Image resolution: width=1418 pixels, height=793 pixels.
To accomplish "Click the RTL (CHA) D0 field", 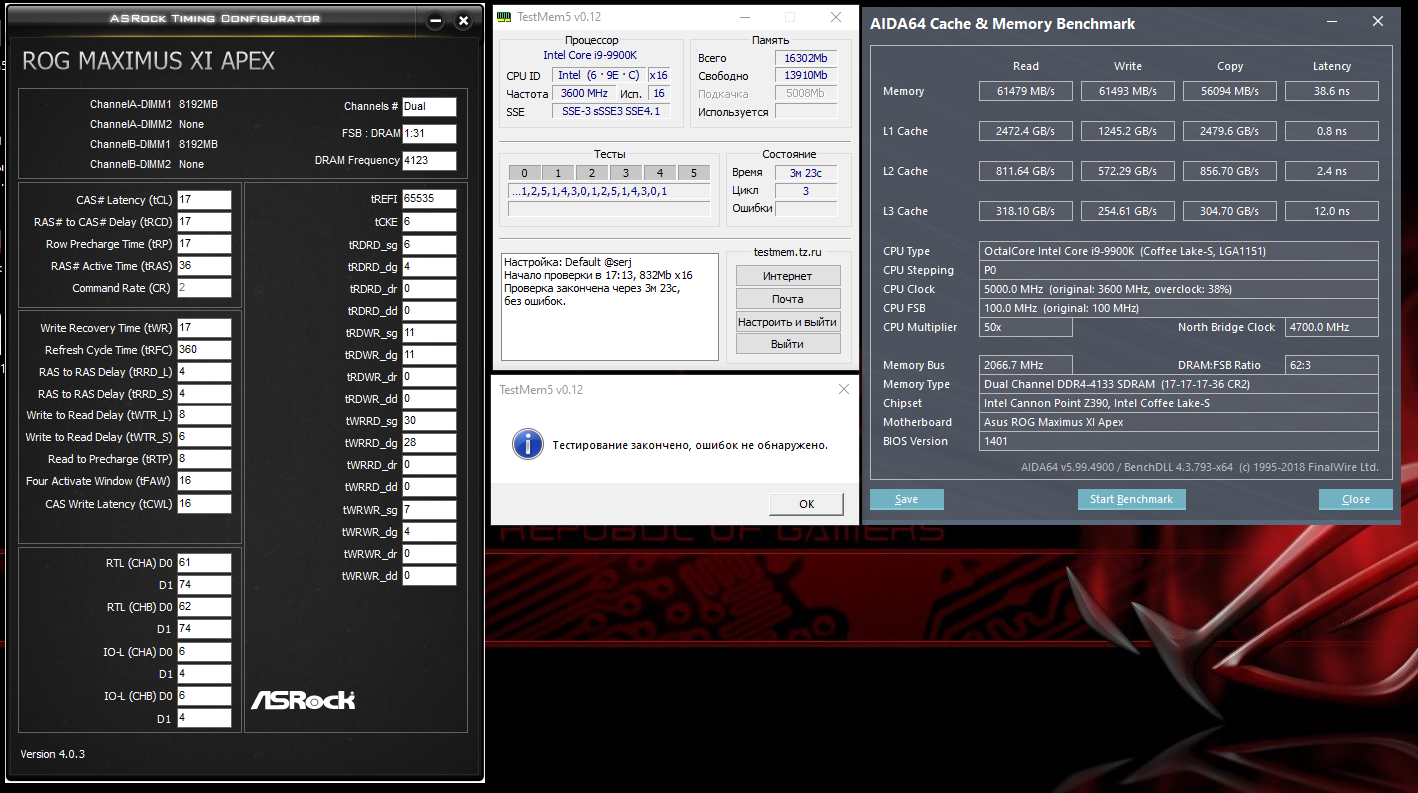I will click(204, 563).
